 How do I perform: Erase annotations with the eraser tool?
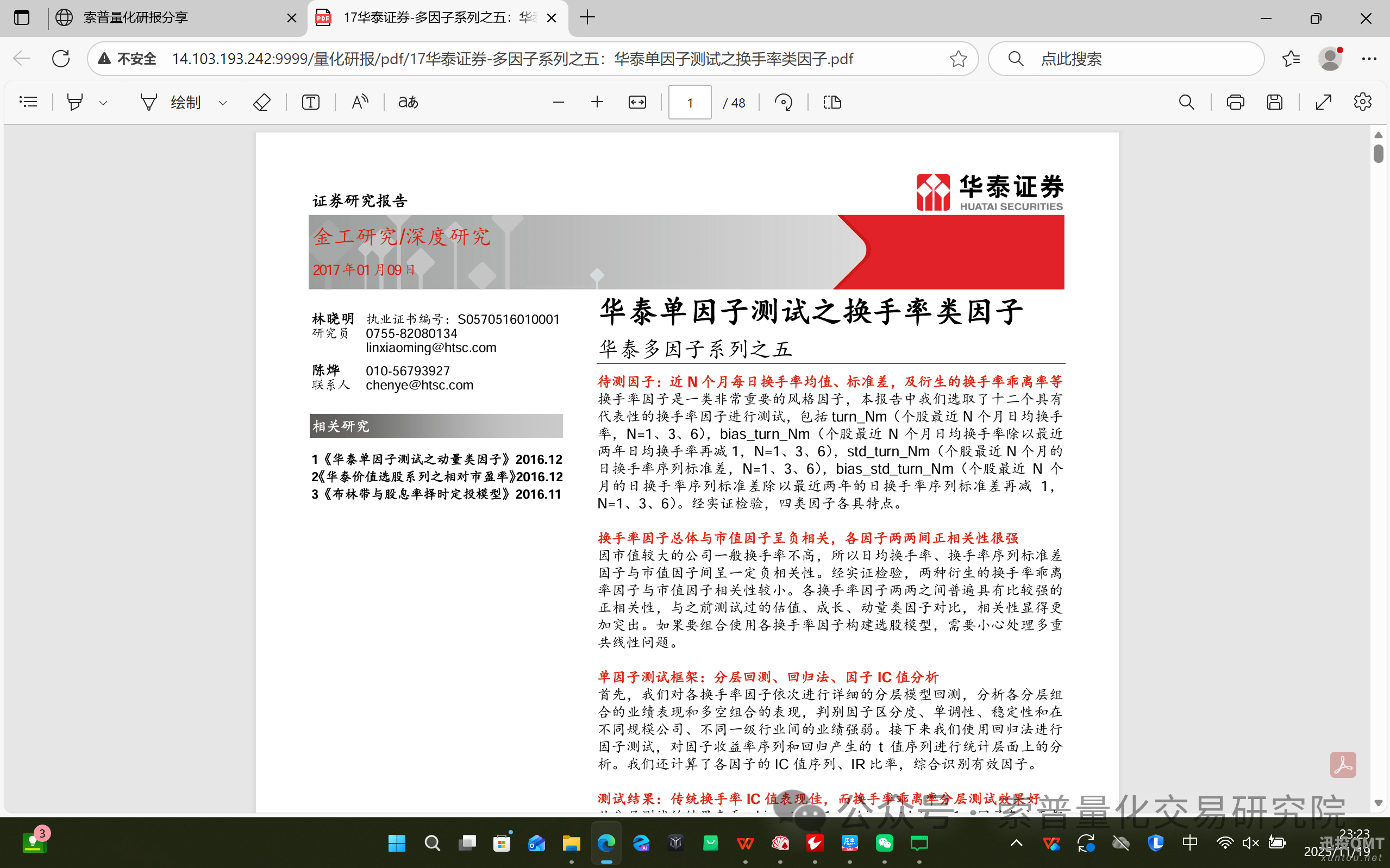[x=262, y=102]
